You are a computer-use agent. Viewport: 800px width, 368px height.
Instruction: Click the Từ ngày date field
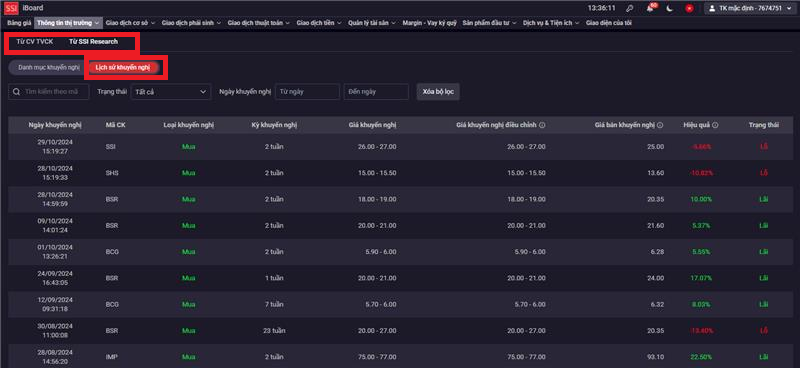click(x=307, y=92)
